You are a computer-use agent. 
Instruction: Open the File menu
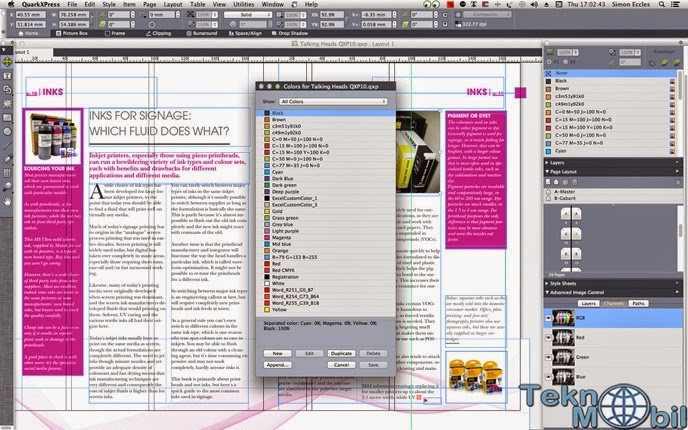[72, 4]
